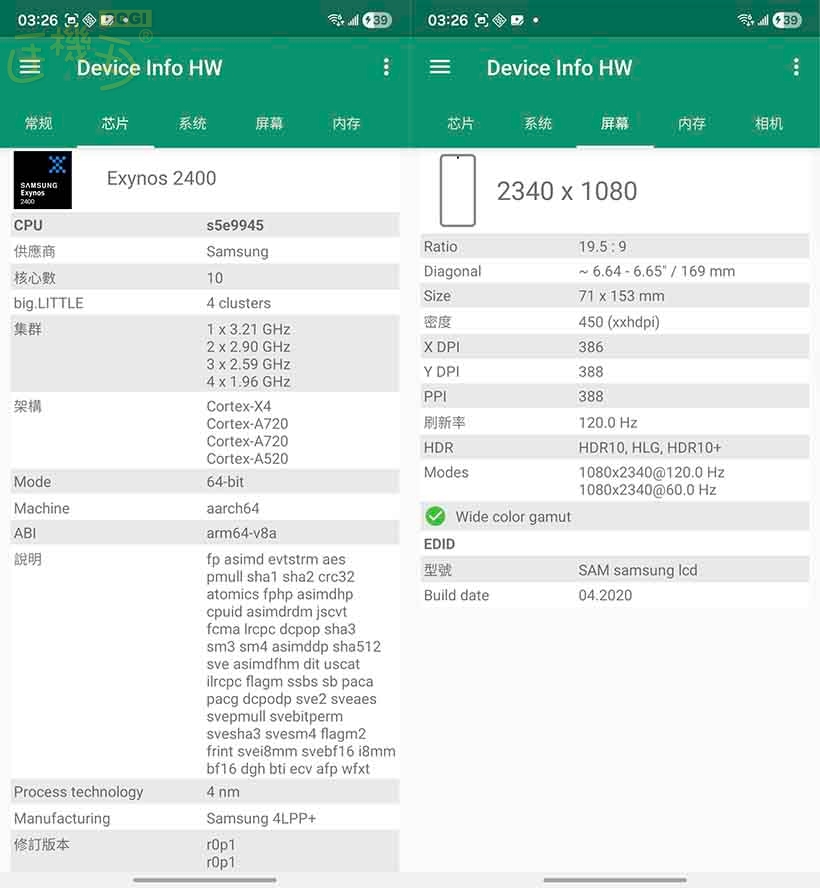Select the 系统 tab on right screen

538,124
